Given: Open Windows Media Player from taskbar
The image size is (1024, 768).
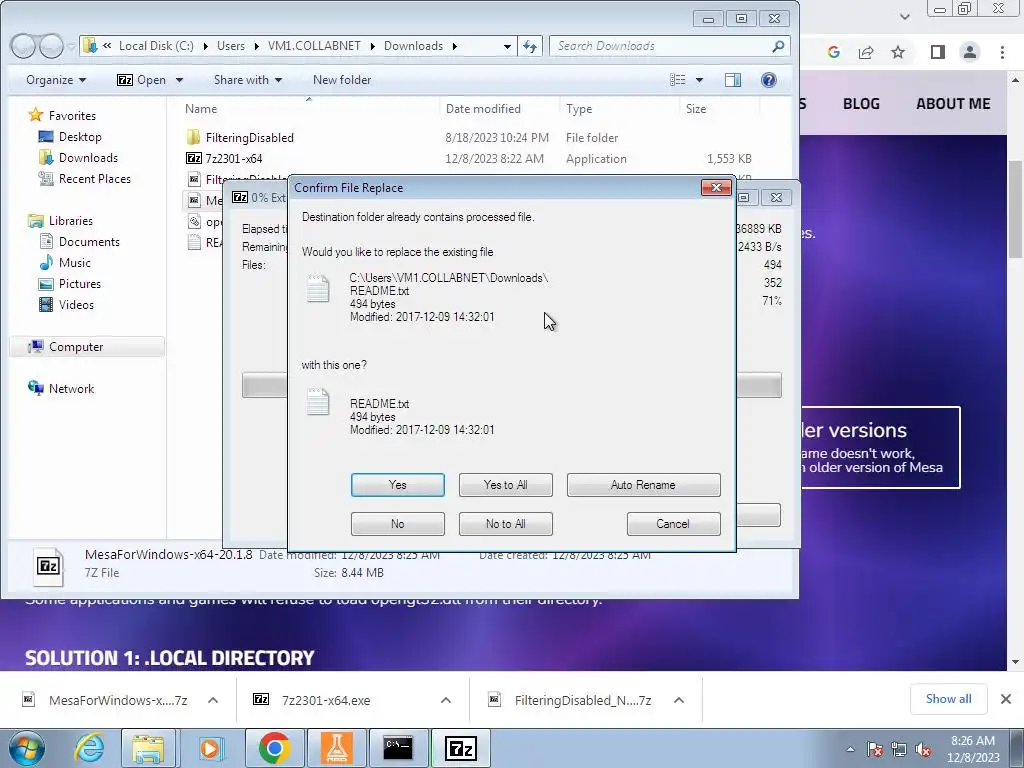Looking at the screenshot, I should click(x=210, y=748).
